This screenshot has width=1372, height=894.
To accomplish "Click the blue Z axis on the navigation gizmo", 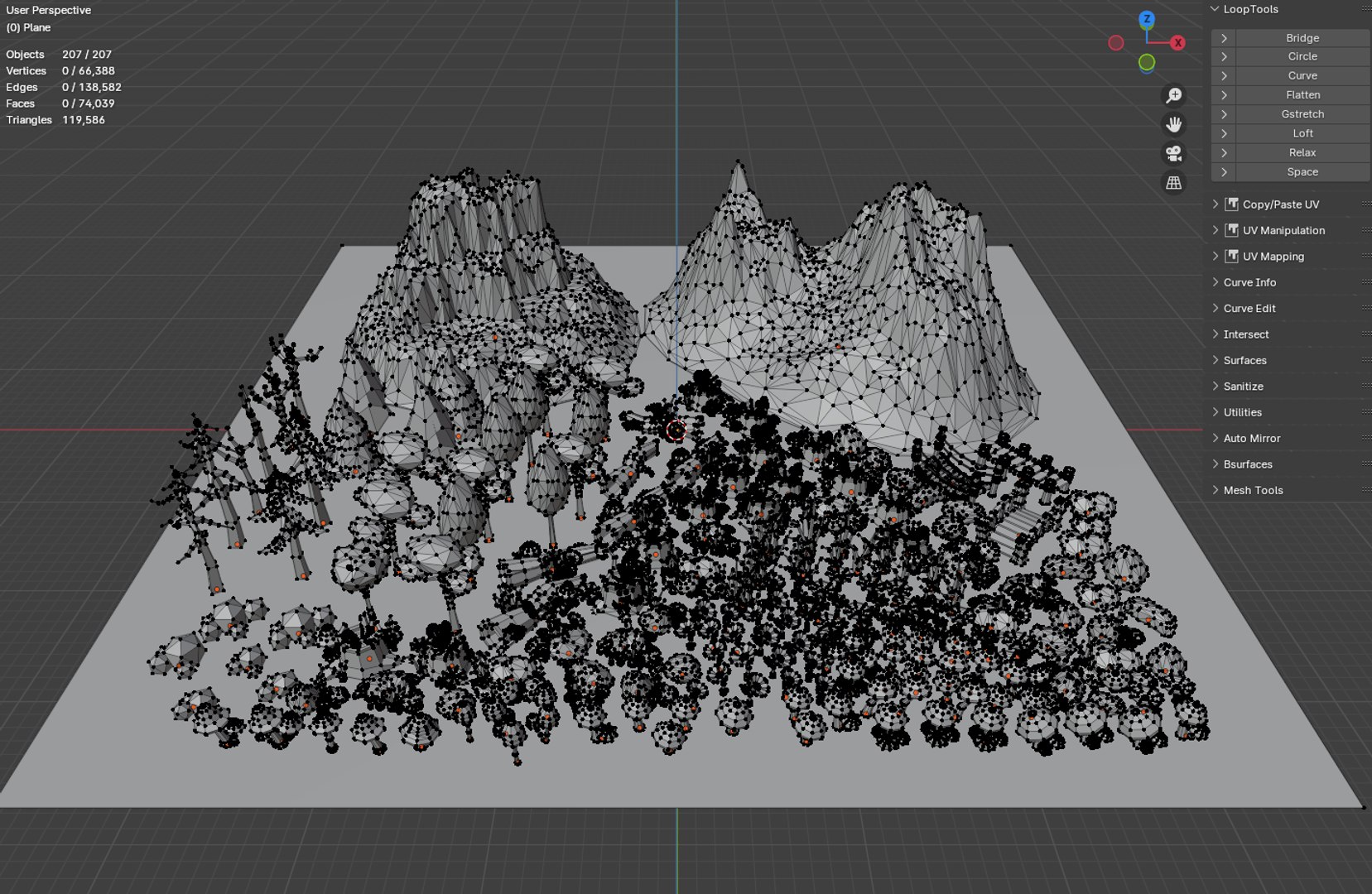I will click(x=1147, y=19).
